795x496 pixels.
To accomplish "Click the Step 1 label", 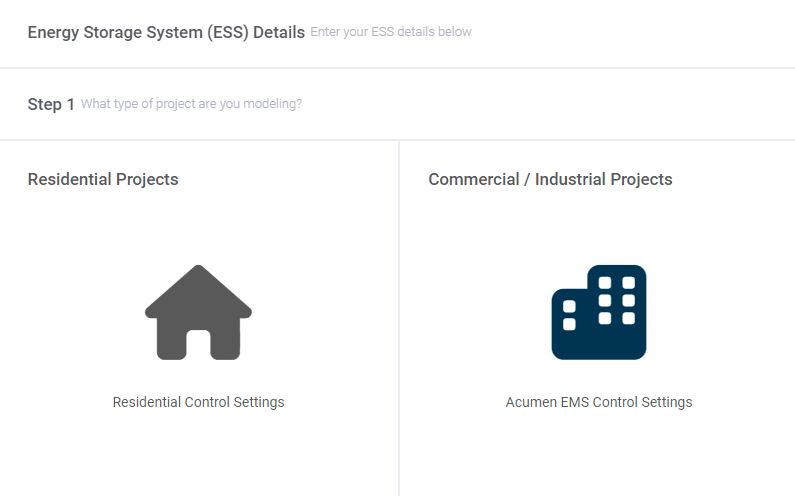I will click(x=51, y=104).
